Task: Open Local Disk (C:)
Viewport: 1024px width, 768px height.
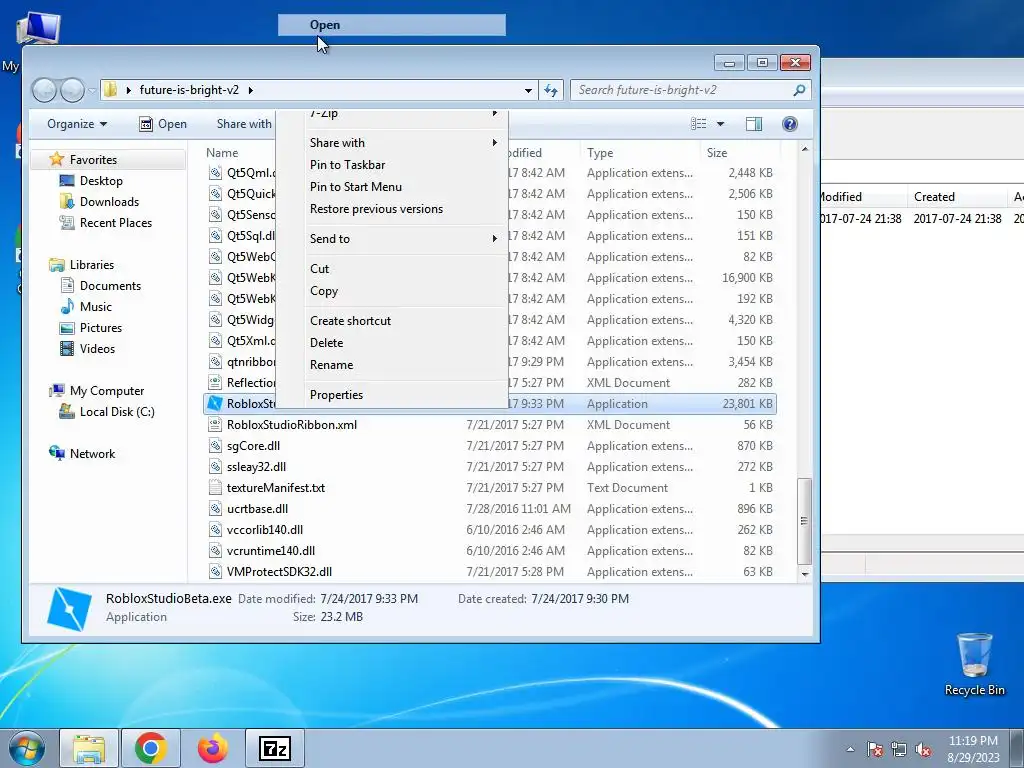Action: coord(117,412)
